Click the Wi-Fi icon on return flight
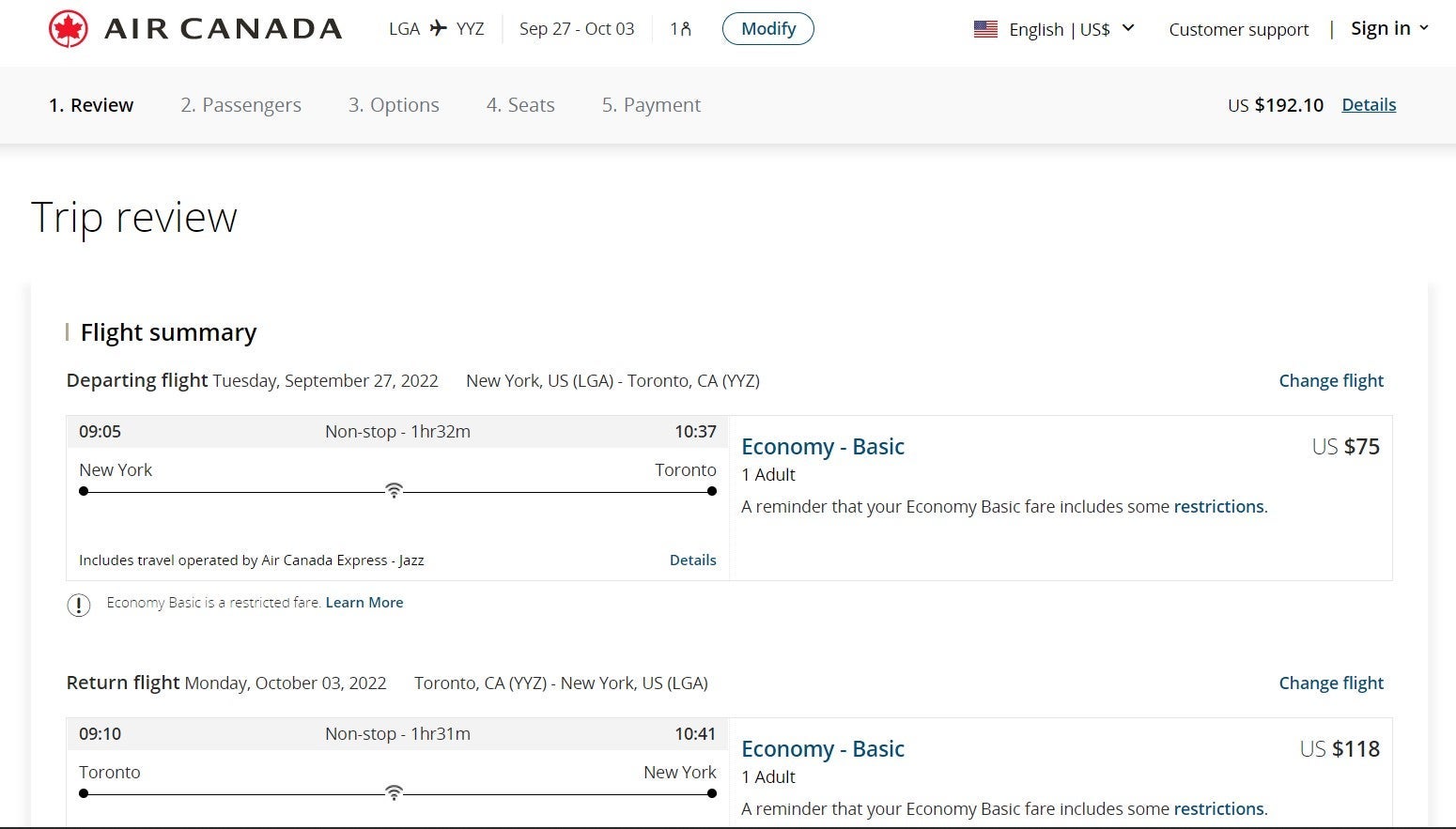This screenshot has height=829, width=1456. click(x=395, y=793)
